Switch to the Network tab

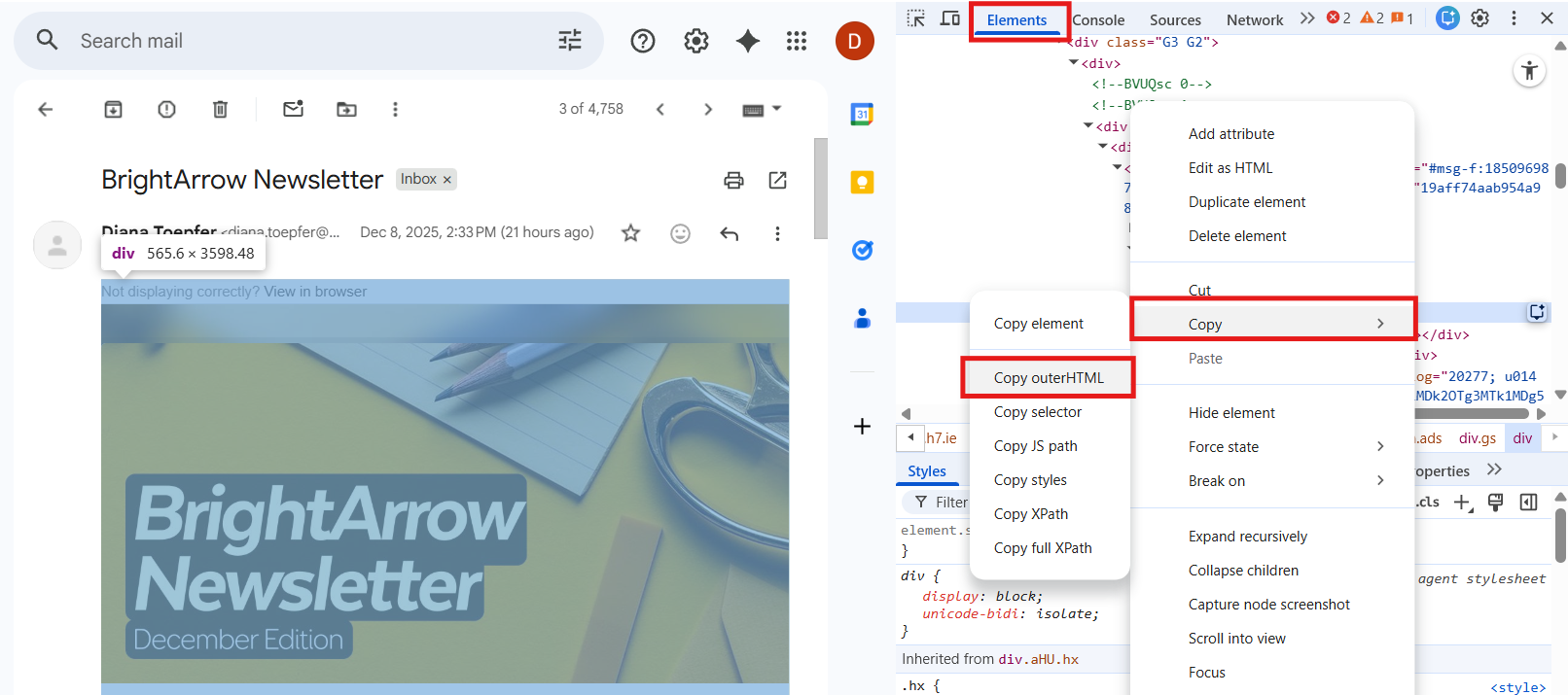click(1255, 19)
